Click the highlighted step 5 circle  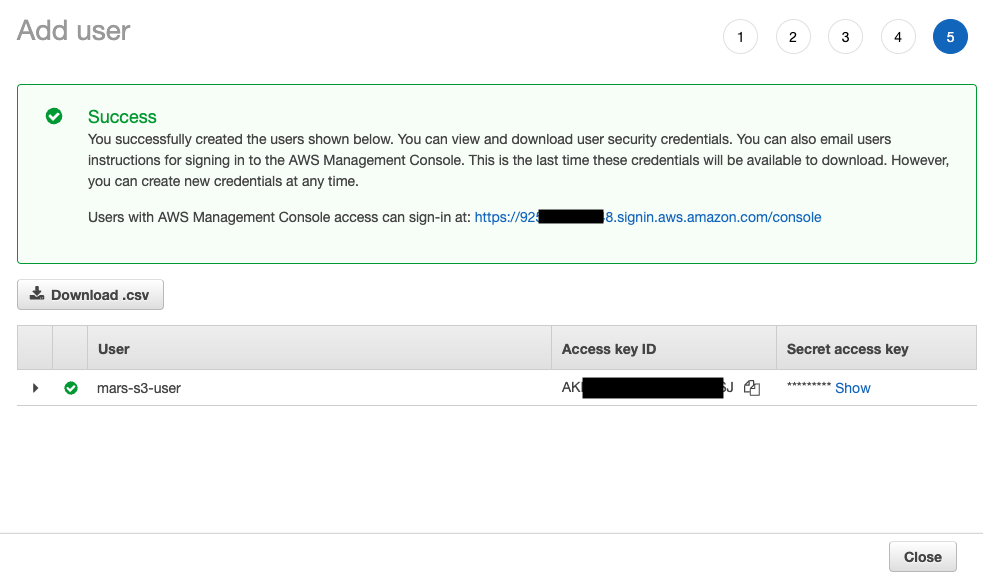click(x=950, y=36)
